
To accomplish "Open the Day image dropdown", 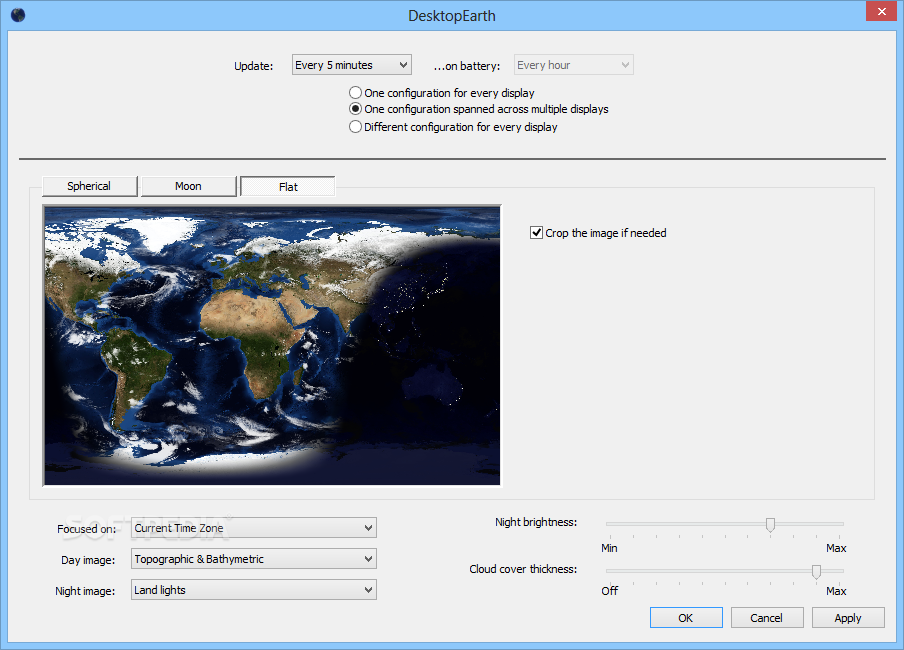I will [x=254, y=559].
